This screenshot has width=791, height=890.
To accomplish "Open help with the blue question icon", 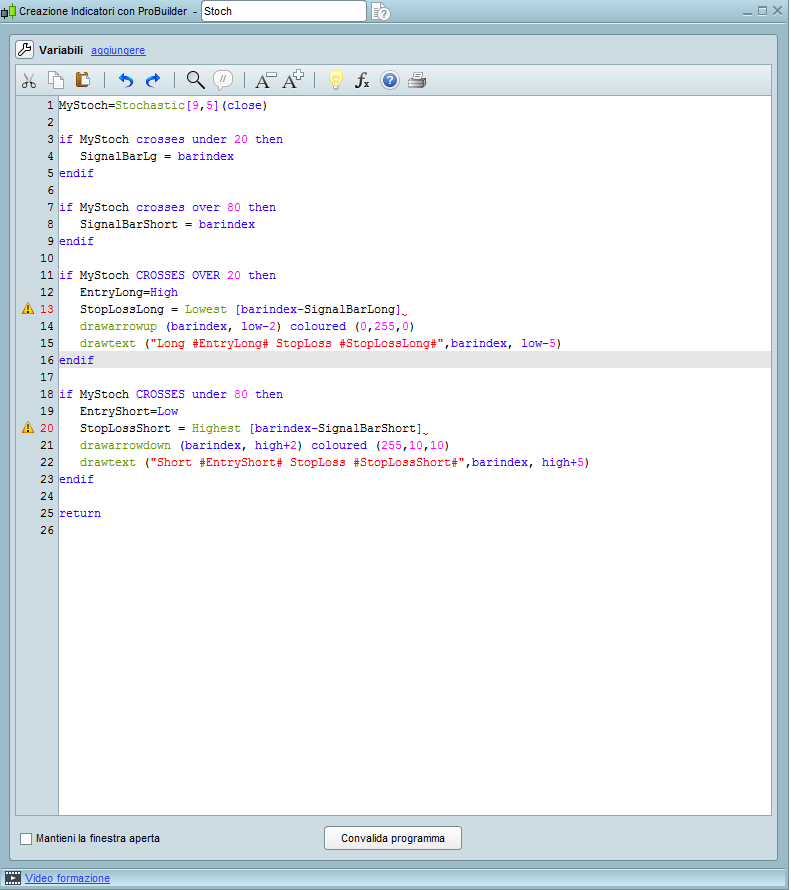I will (390, 81).
